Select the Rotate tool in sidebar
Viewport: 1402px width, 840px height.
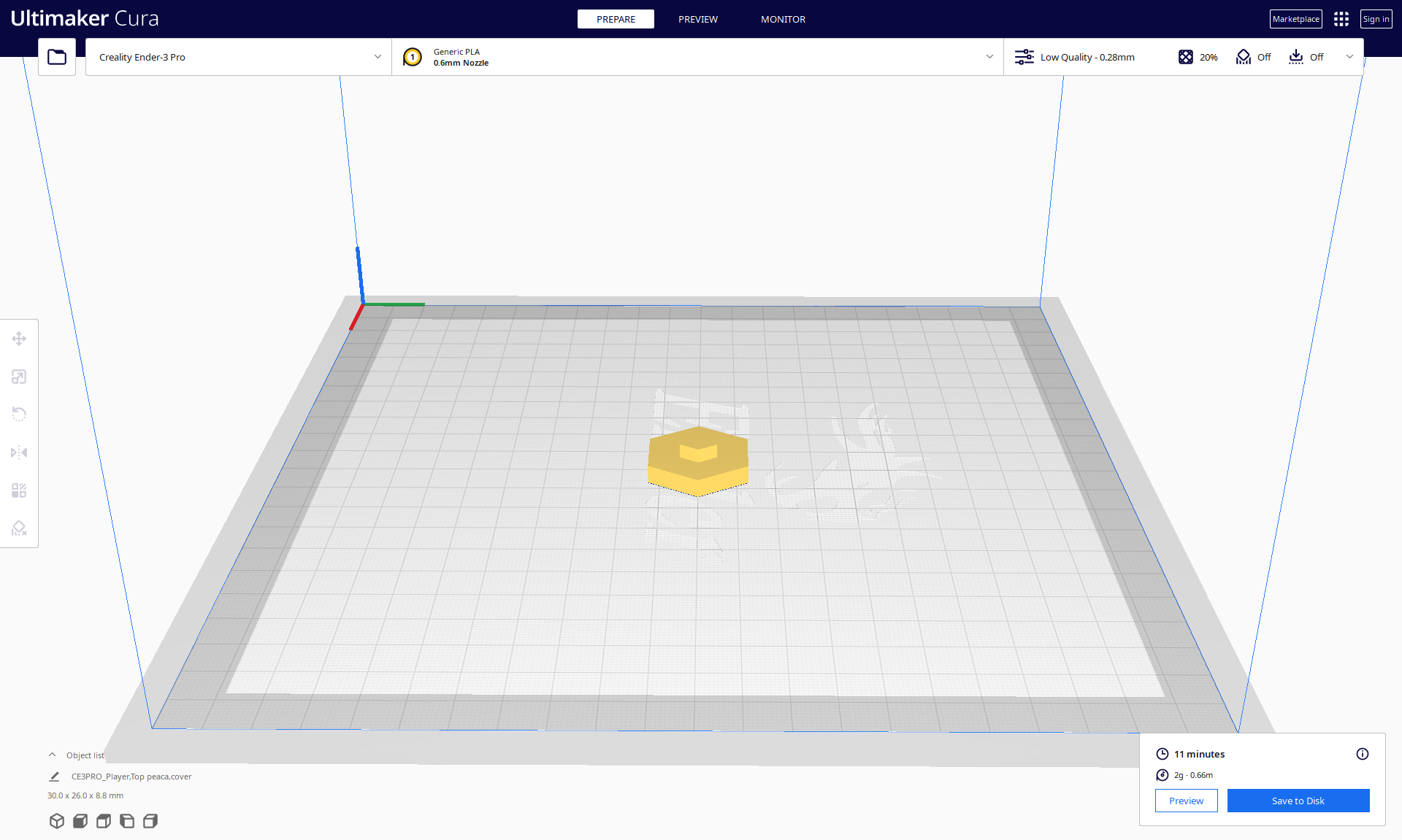tap(19, 415)
